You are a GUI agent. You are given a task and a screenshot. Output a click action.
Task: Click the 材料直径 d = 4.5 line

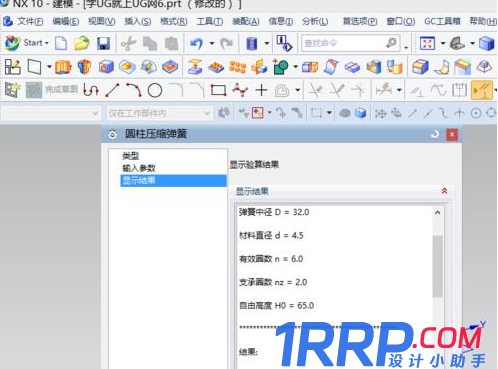coord(271,236)
